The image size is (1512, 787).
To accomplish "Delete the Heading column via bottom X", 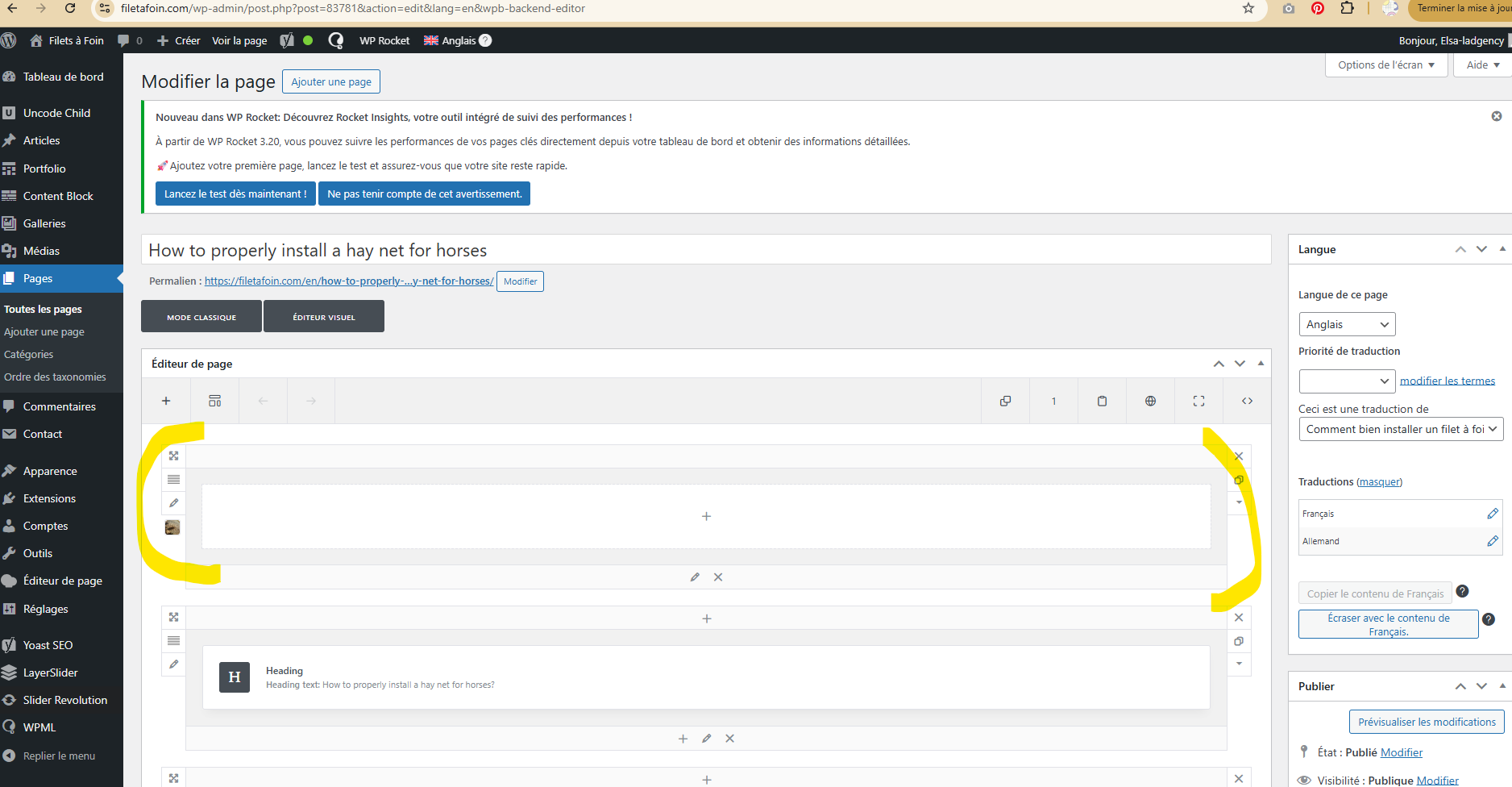I will 729,739.
